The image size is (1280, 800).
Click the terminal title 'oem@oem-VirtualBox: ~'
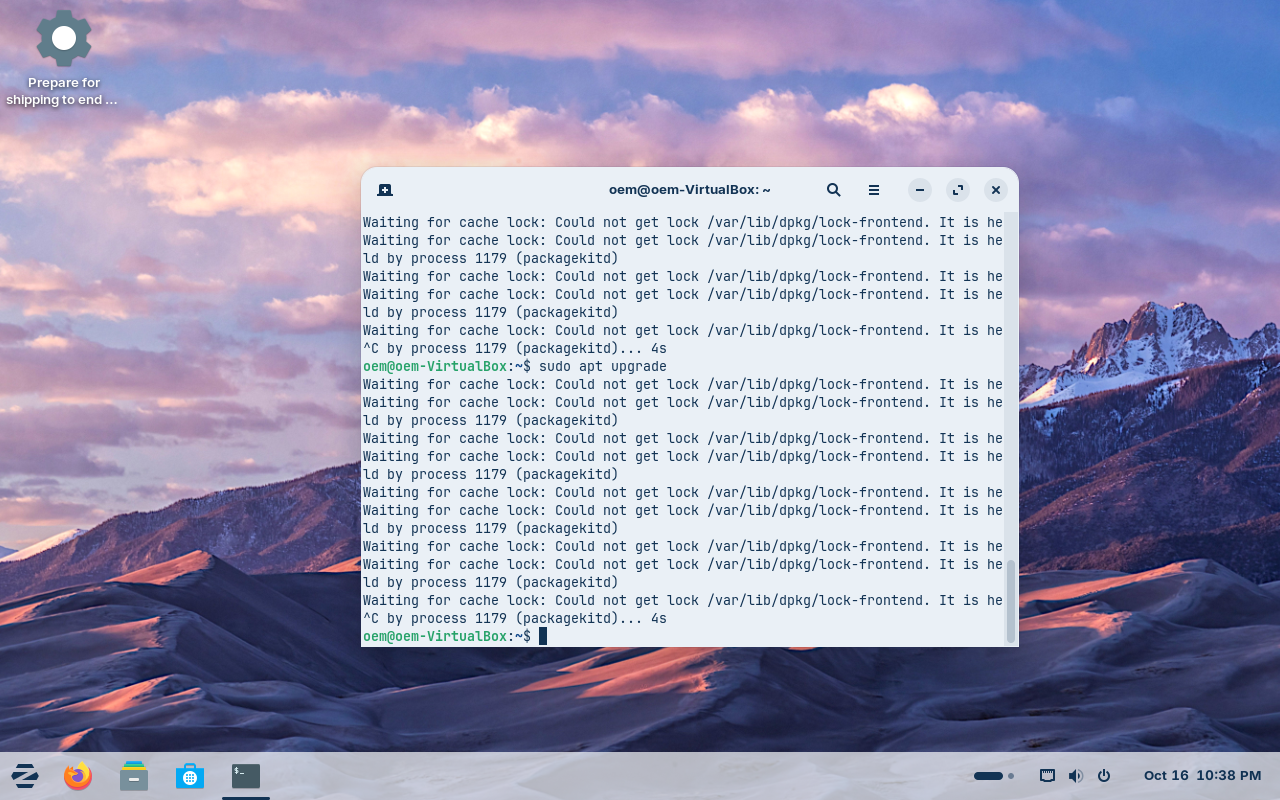coord(690,190)
